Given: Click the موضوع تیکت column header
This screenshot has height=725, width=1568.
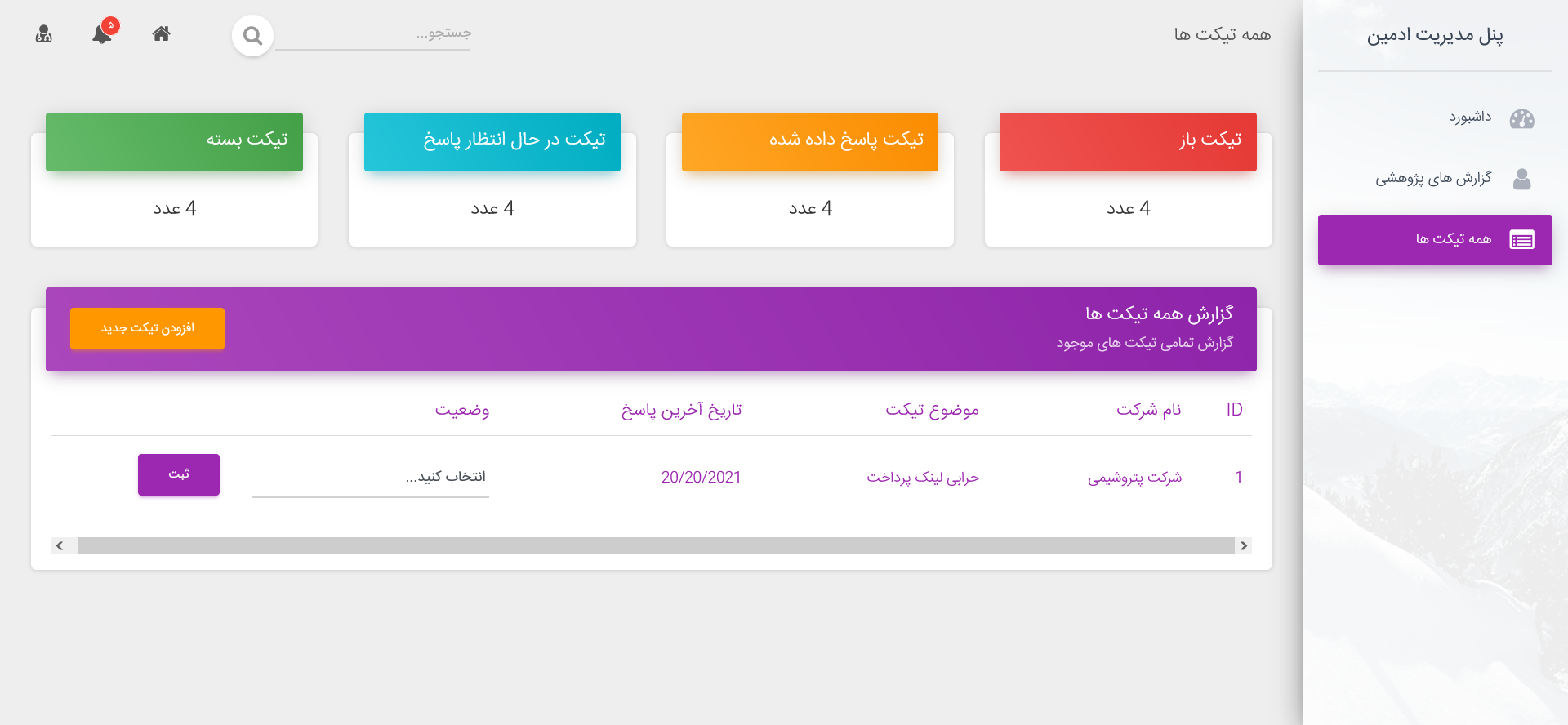Looking at the screenshot, I should pyautogui.click(x=933, y=410).
